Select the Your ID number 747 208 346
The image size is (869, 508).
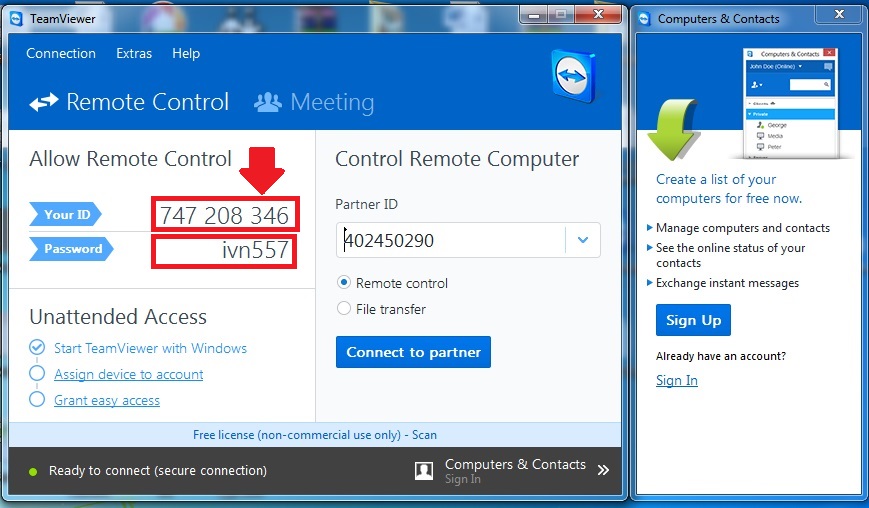[224, 215]
